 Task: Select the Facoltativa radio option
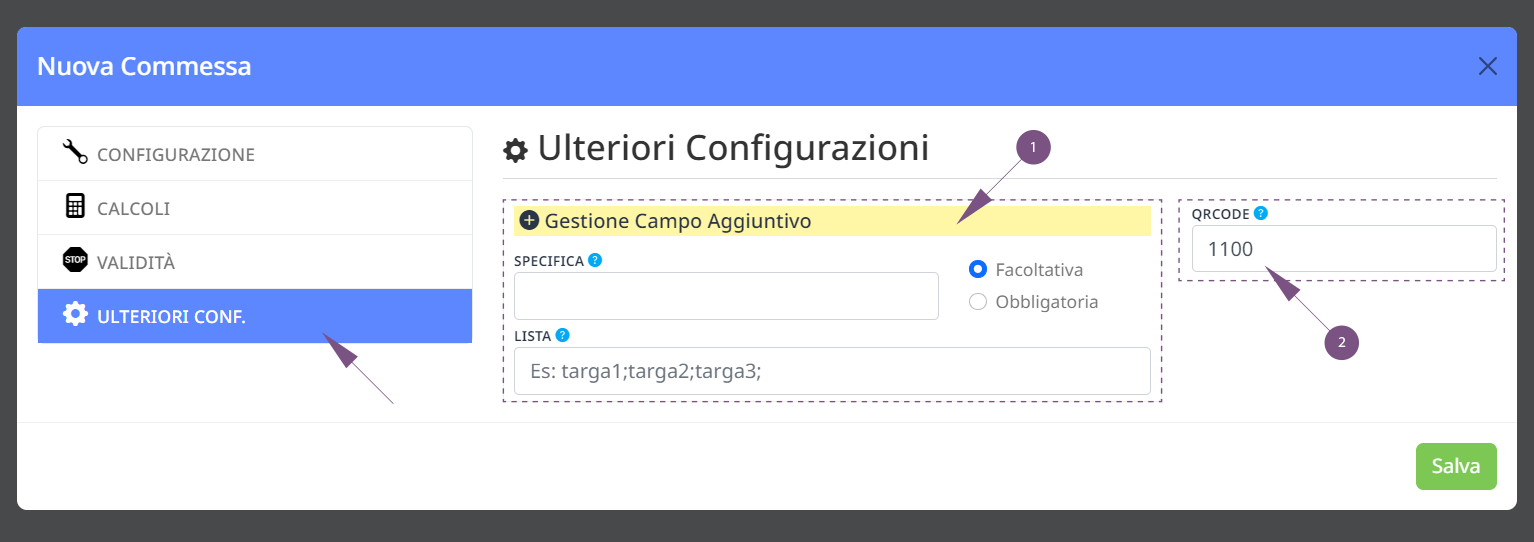978,269
